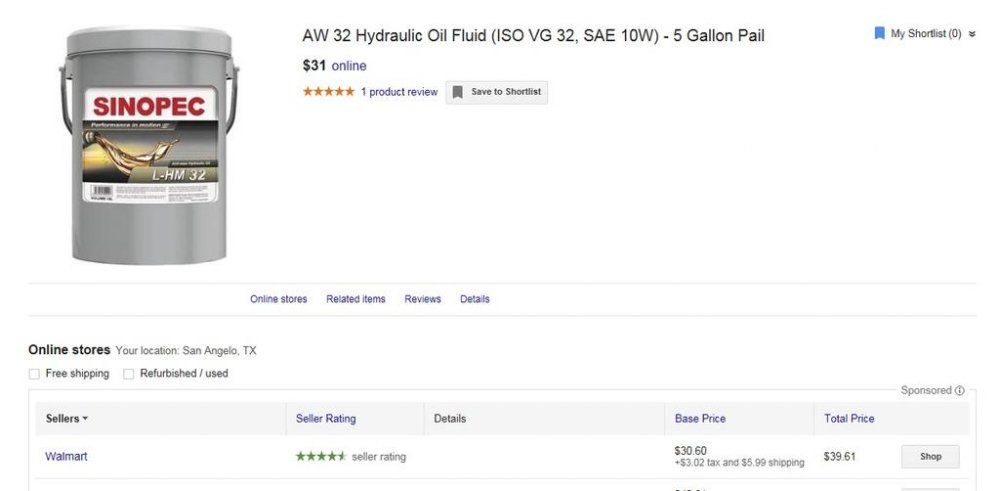The image size is (1000, 491).
Task: Jump to the Details tab
Action: point(475,299)
